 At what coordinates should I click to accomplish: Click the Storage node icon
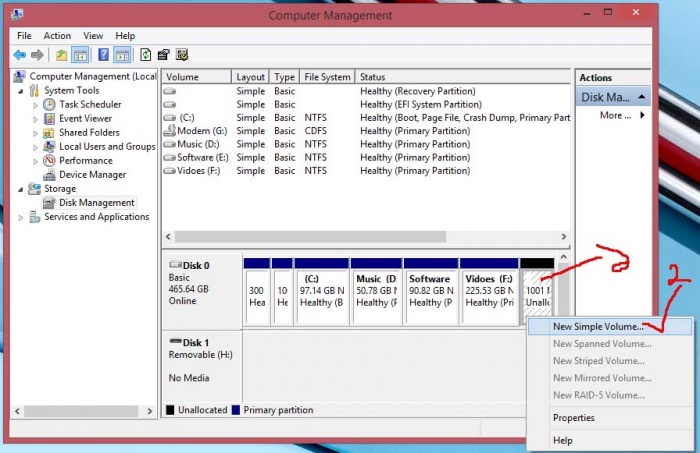[34, 189]
